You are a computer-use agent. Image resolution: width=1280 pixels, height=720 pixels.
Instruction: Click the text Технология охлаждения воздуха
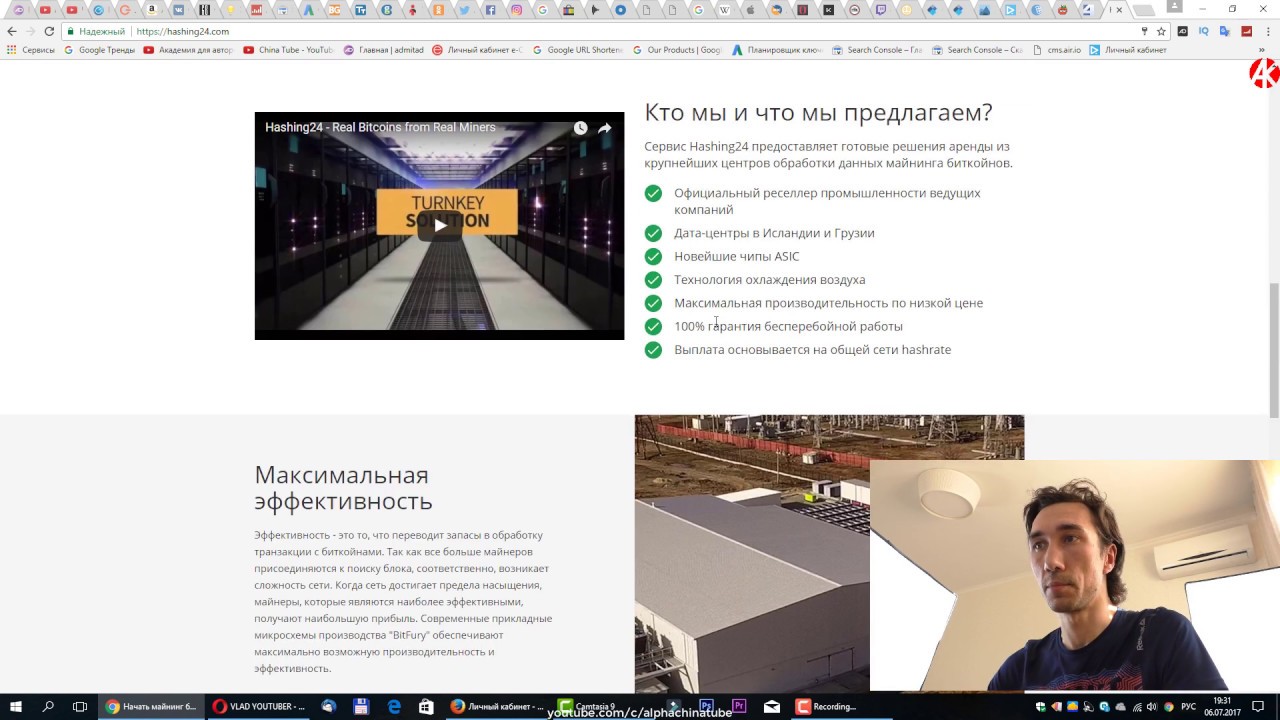coord(769,280)
